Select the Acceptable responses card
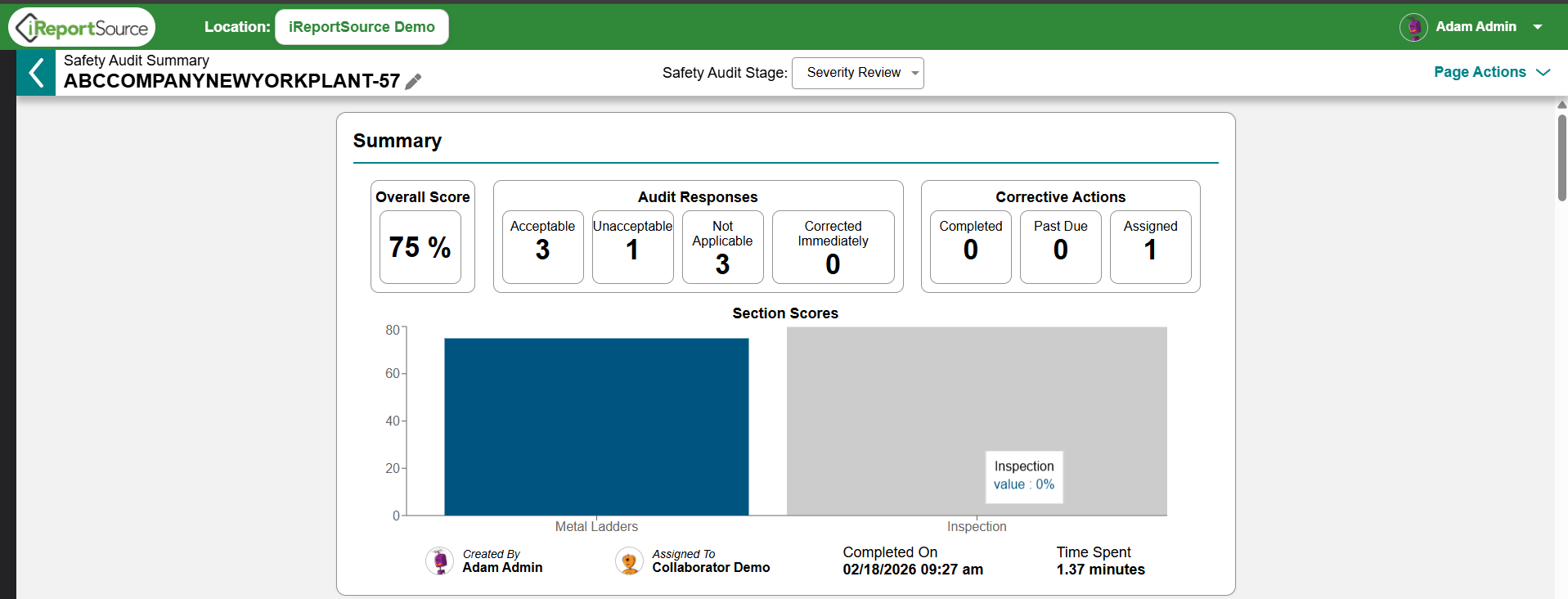The width and height of the screenshot is (1568, 599). (x=543, y=247)
